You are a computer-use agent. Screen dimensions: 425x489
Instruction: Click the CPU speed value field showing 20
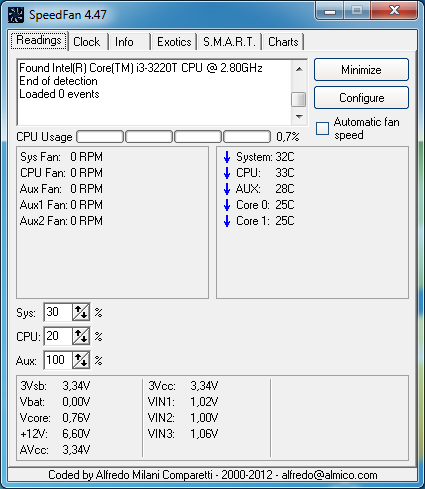click(58, 336)
